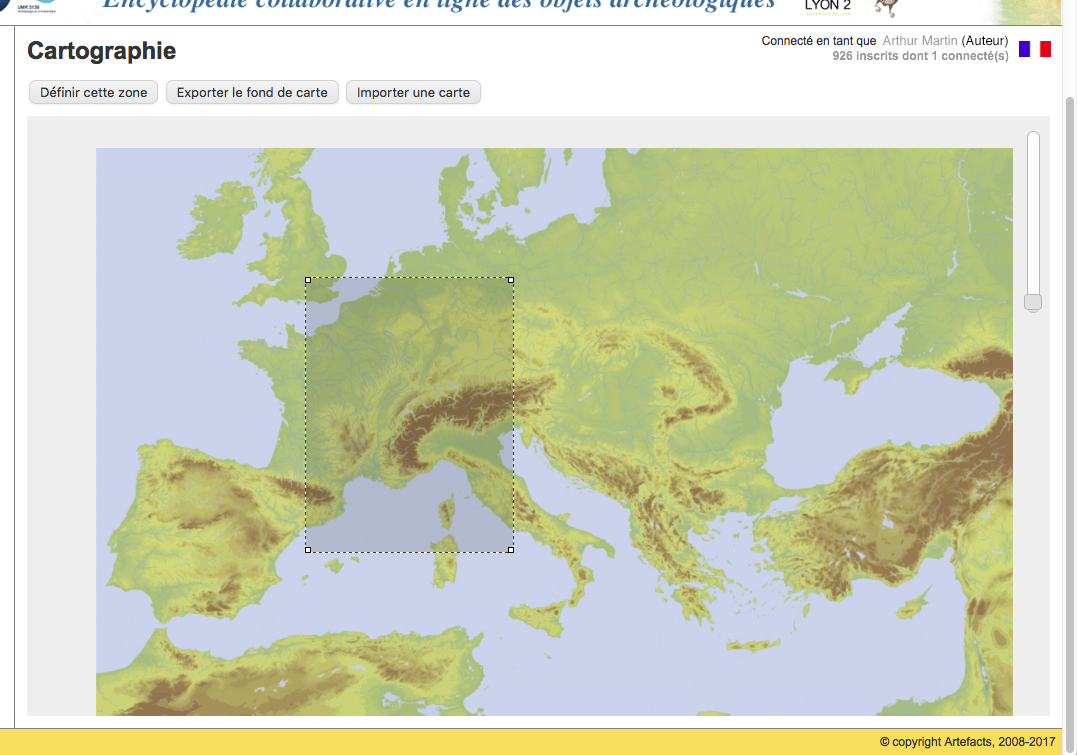Click the bottom-right selection handle on map
Screen dimensions: 1077x755
pos(511,549)
